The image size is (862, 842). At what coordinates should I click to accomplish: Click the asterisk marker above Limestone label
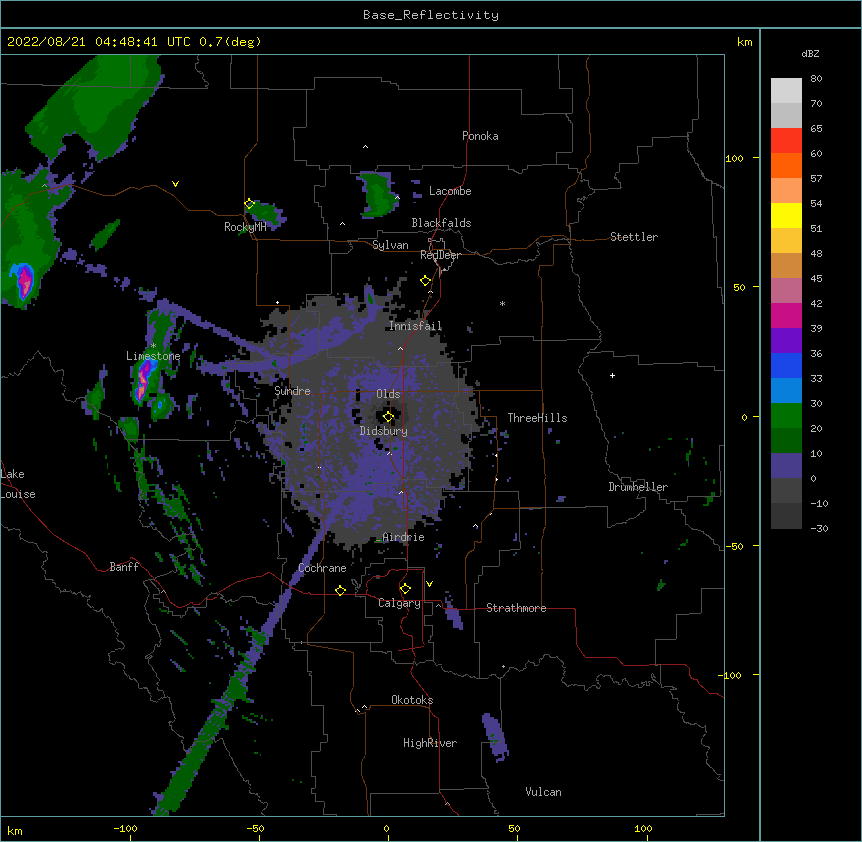153,346
